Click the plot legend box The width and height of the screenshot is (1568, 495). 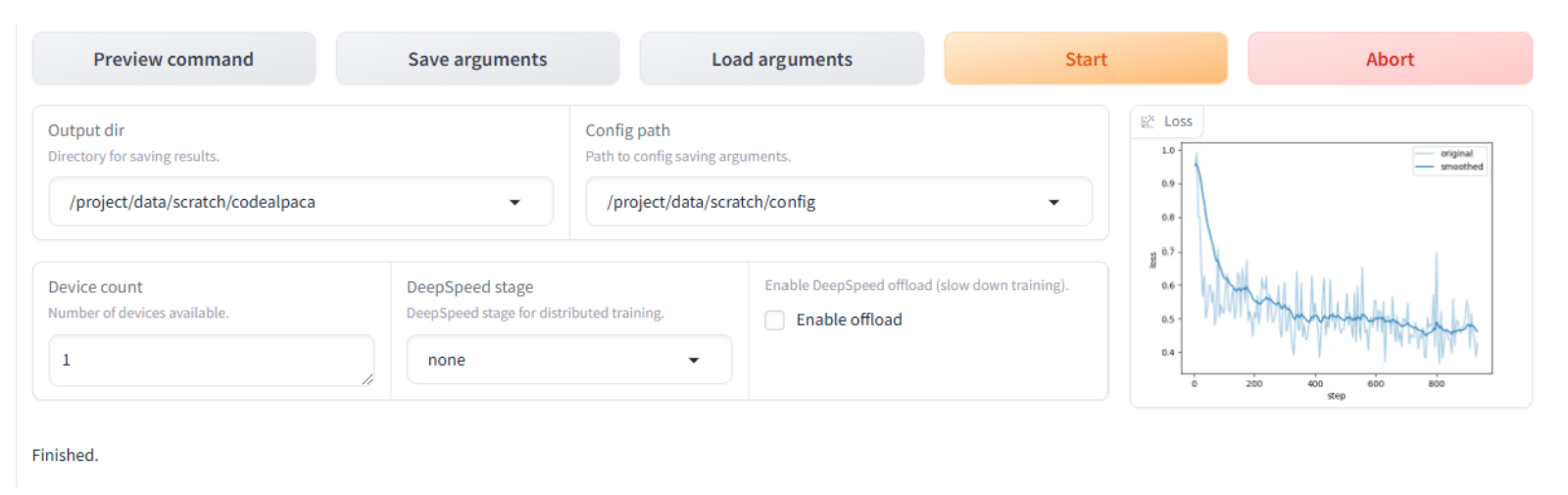[1449, 160]
